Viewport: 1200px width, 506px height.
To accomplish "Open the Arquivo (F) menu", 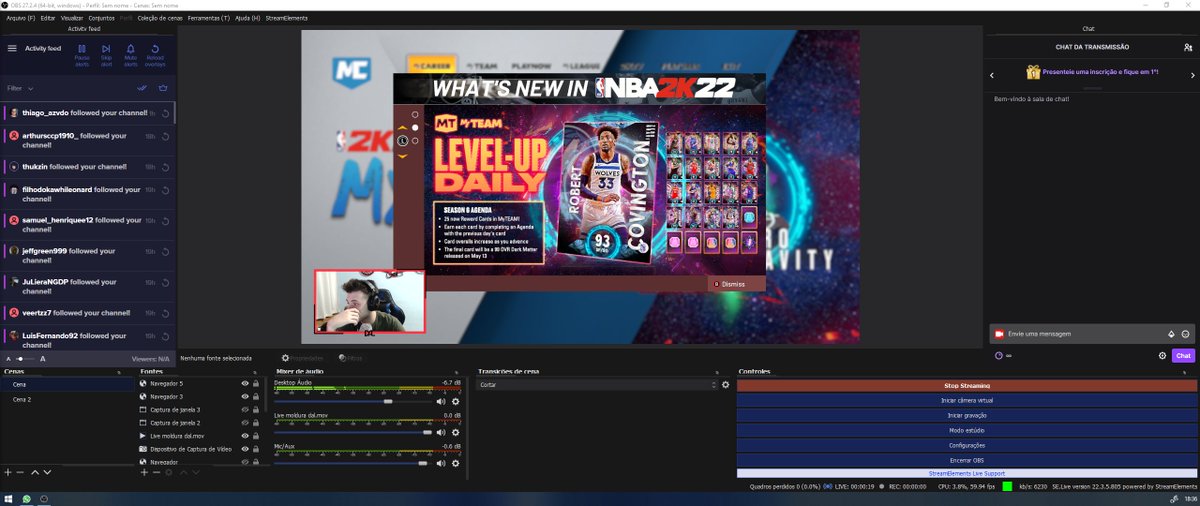I will pyautogui.click(x=20, y=18).
